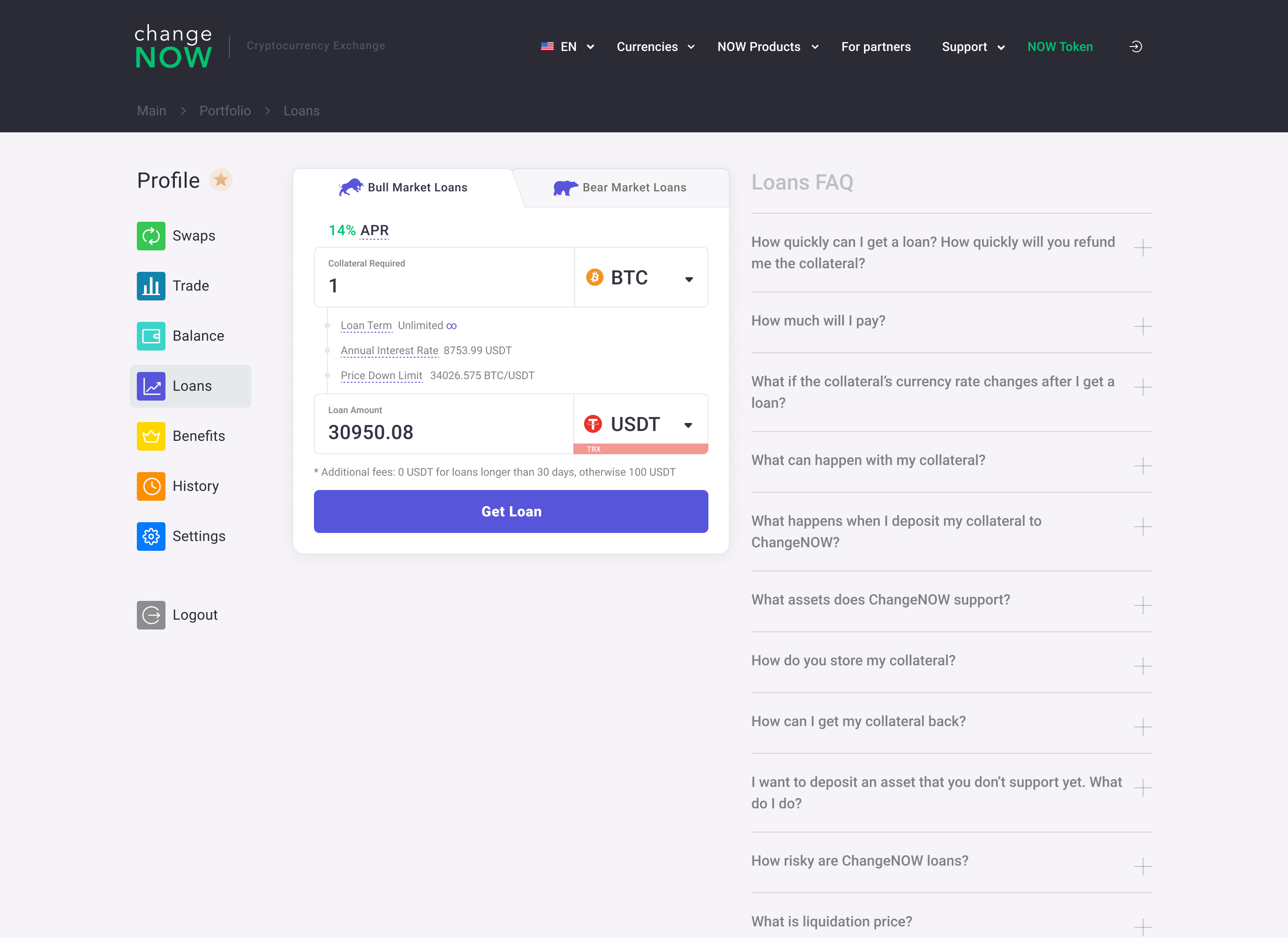Click the Logout icon
The height and width of the screenshot is (938, 1288).
(151, 614)
